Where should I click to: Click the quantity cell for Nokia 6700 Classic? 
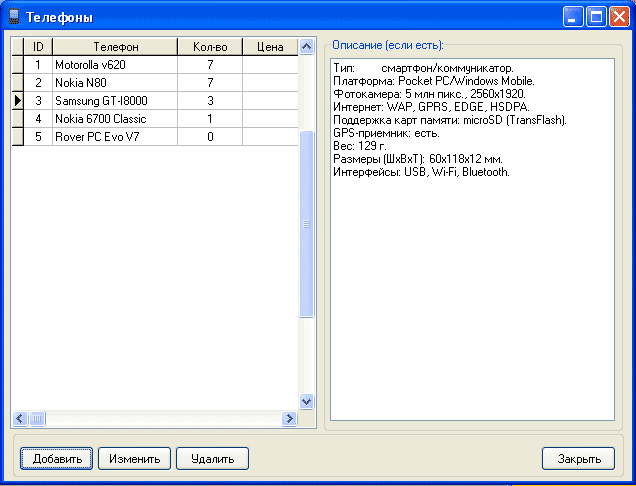[x=210, y=119]
